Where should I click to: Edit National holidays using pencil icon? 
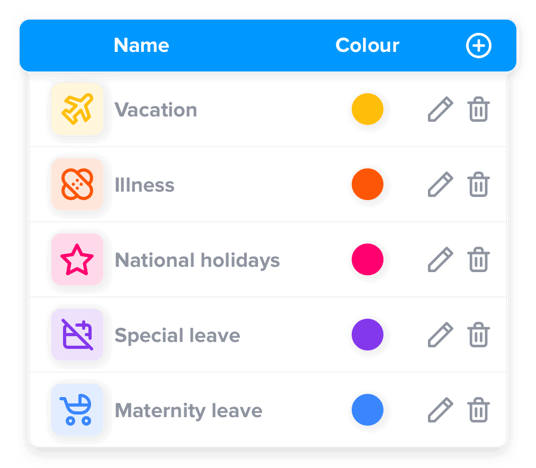tap(440, 259)
